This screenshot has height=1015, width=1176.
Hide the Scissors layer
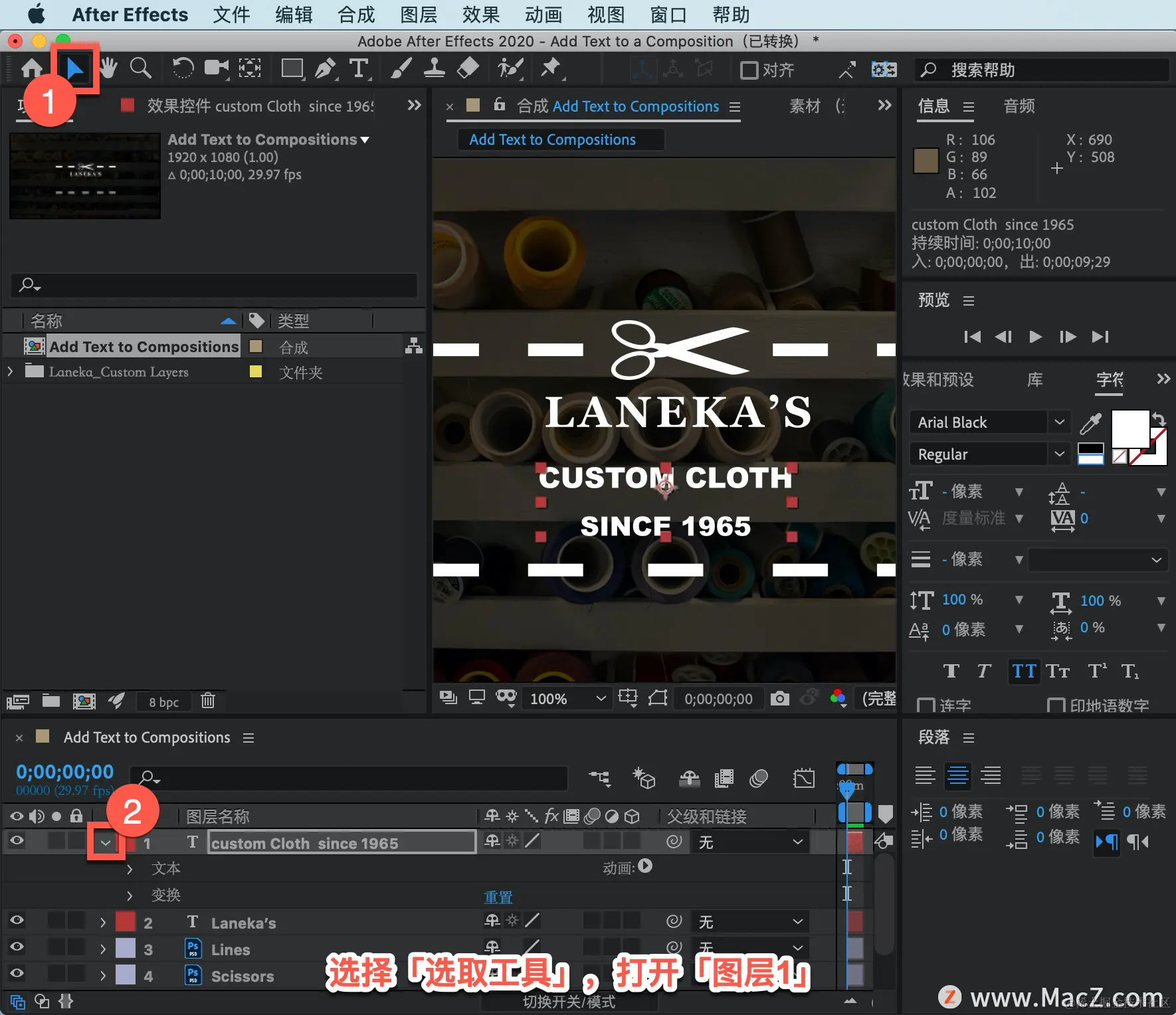(x=17, y=973)
